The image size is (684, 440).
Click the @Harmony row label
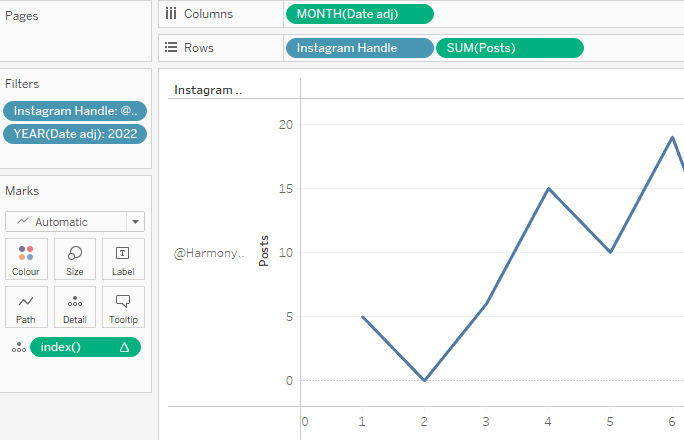(x=209, y=254)
